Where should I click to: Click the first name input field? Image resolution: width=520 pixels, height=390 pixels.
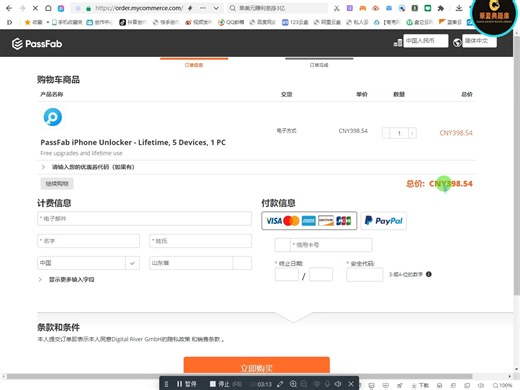88,241
